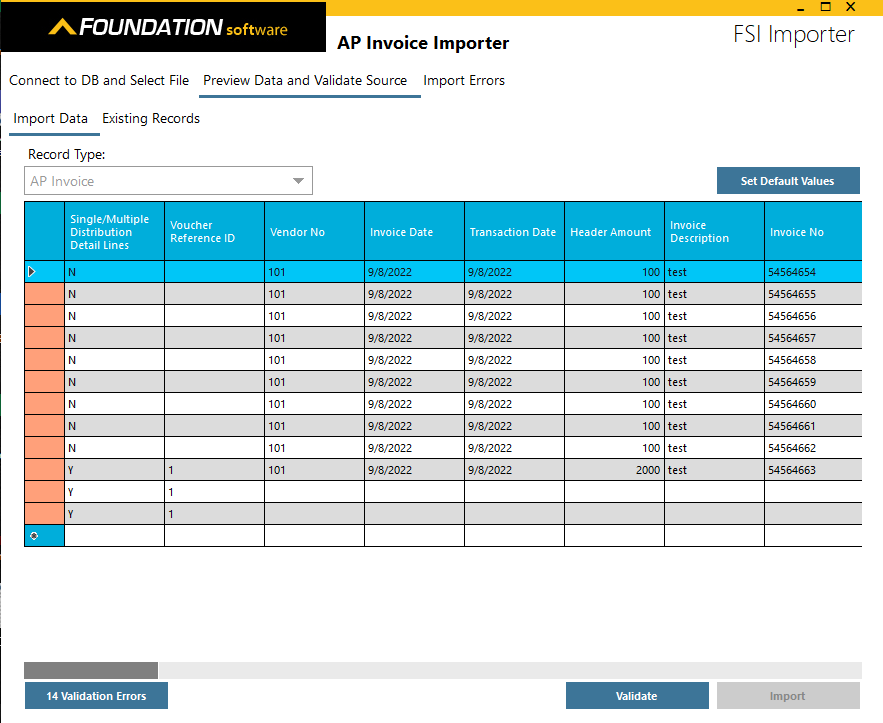The image size is (883, 723).
Task: Click the Header Amount column header
Action: tap(614, 232)
